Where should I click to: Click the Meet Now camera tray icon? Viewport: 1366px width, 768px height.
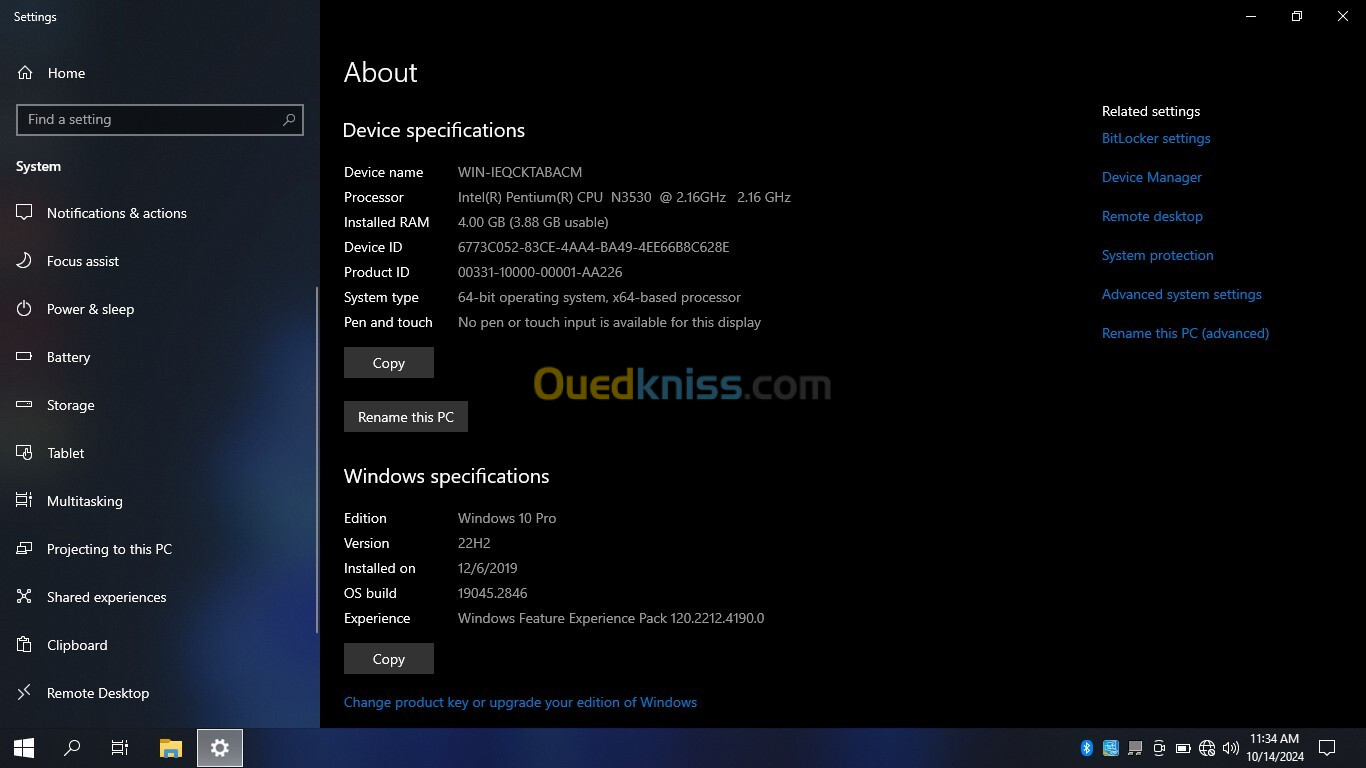click(x=1159, y=748)
